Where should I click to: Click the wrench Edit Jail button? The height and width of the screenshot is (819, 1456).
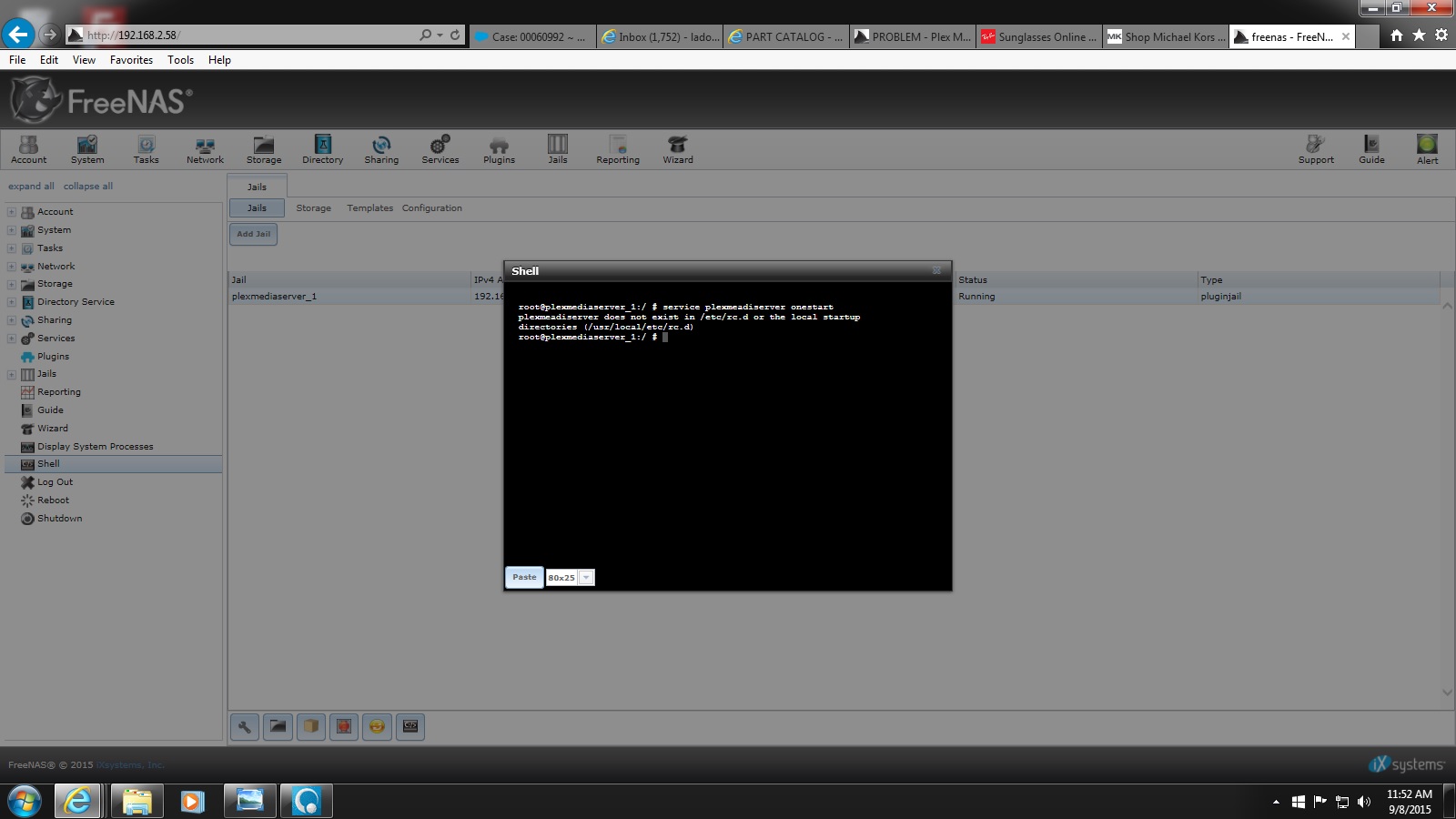pos(245,726)
